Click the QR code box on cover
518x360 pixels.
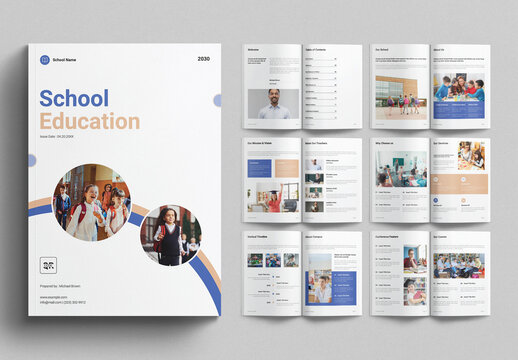[48, 265]
